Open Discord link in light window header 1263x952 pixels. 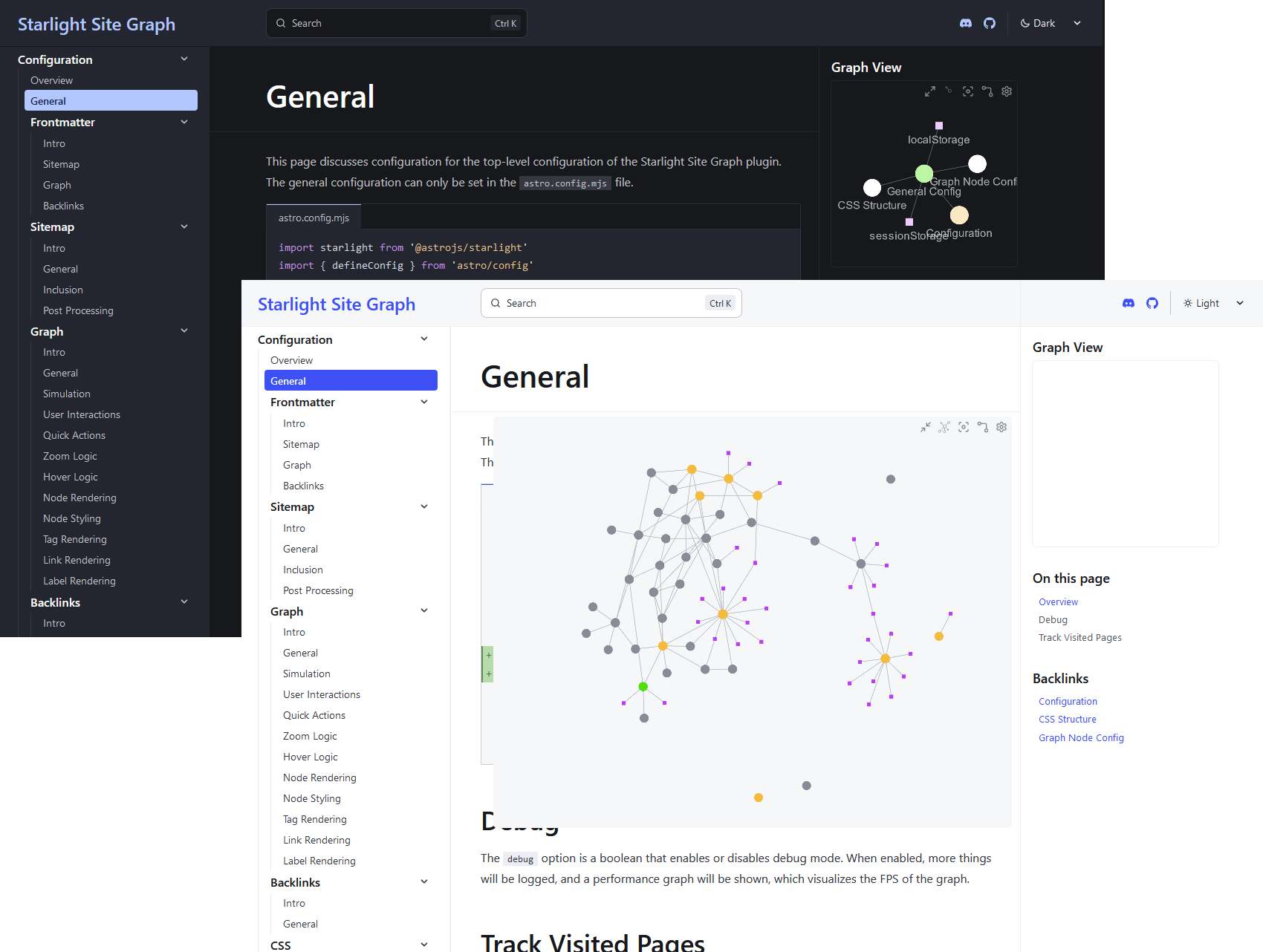pos(1129,303)
